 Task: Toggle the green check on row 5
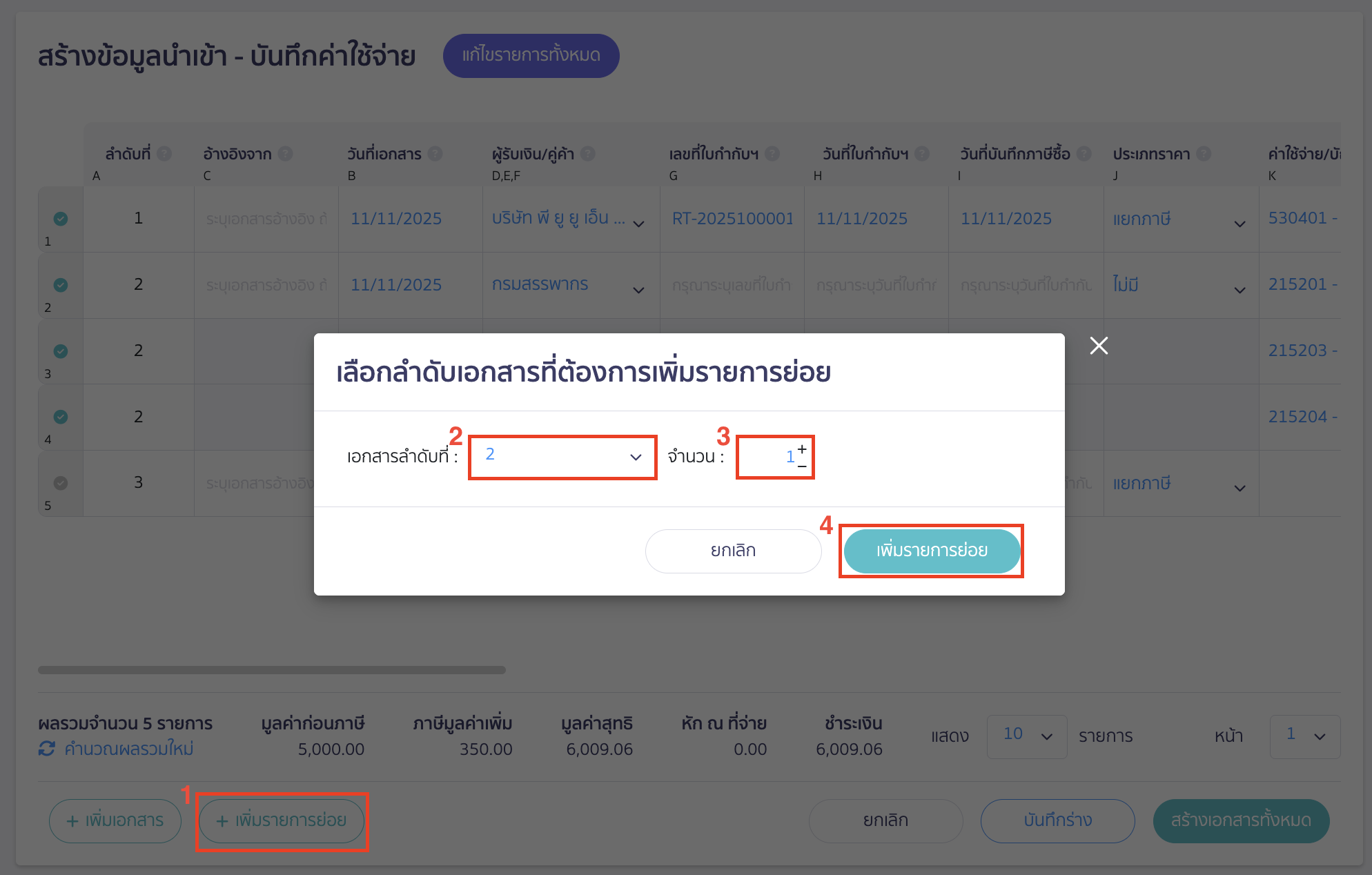click(x=60, y=484)
